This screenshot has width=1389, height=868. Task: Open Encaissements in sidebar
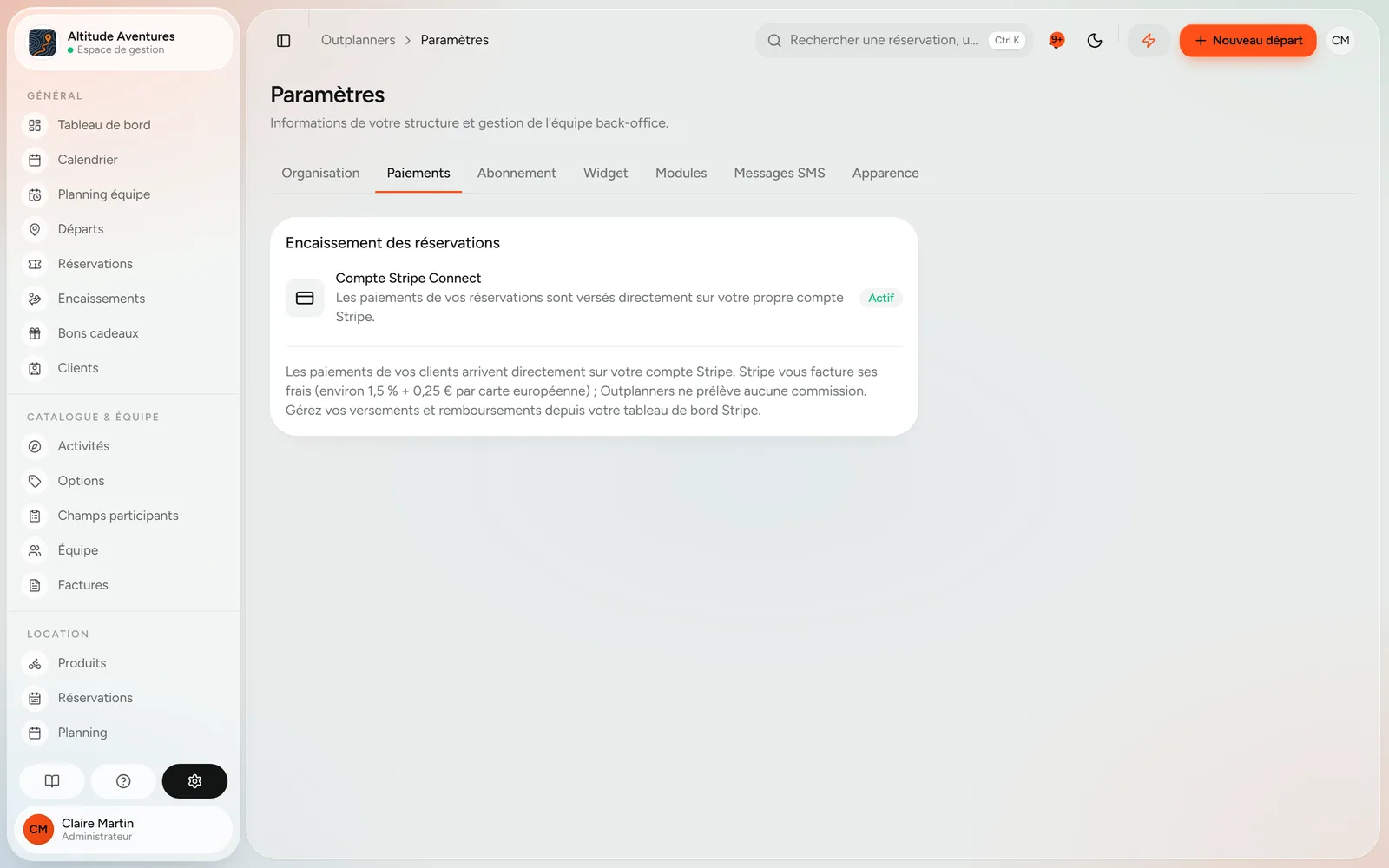(124, 299)
